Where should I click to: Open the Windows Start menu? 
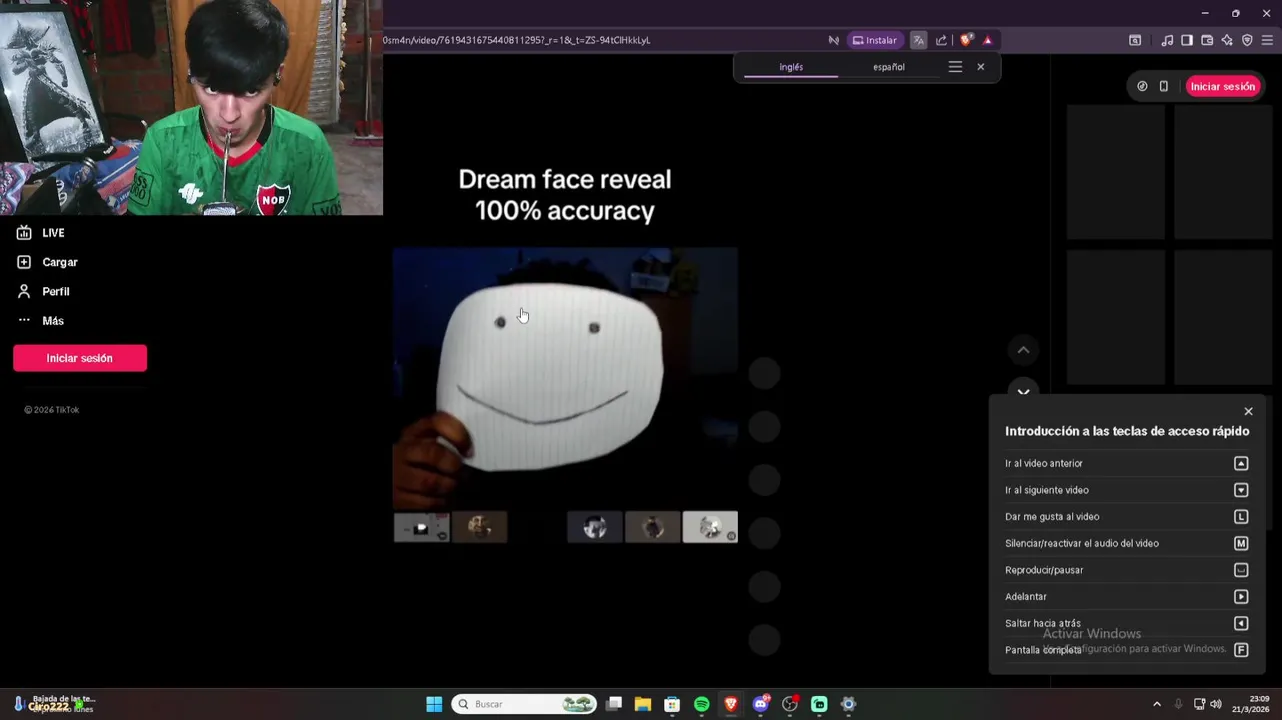click(434, 704)
